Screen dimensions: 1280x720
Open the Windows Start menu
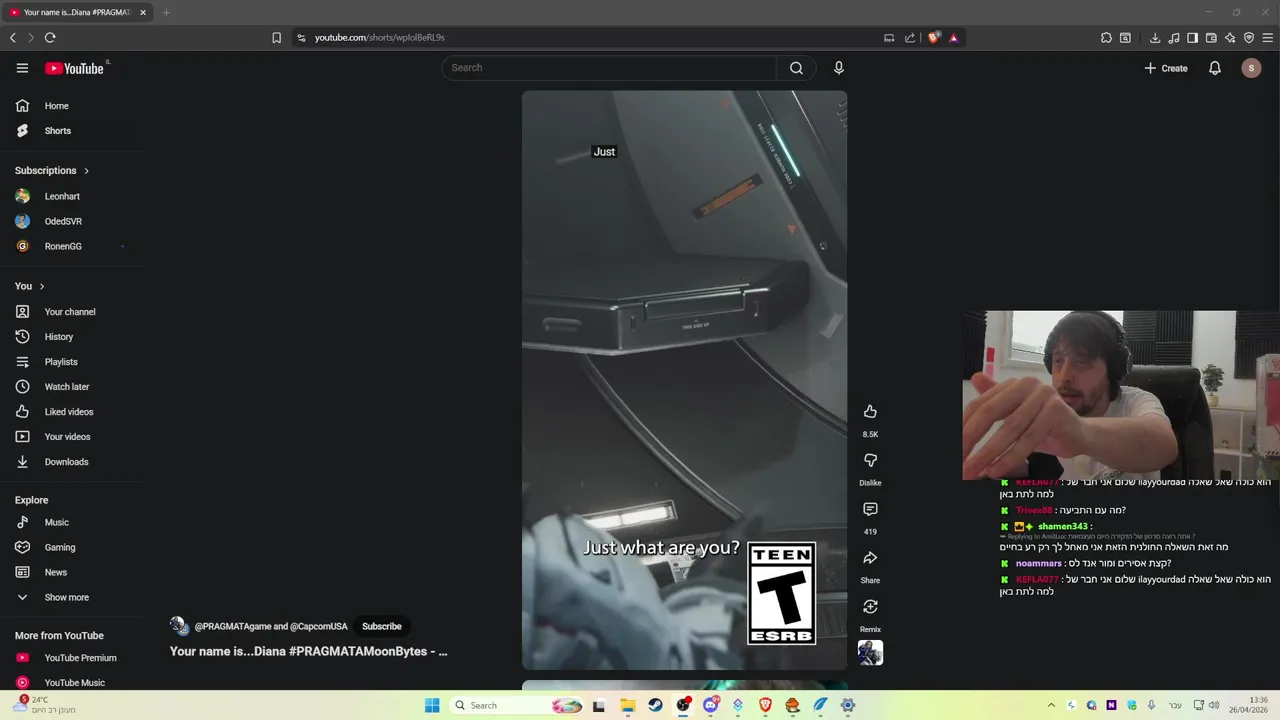pos(432,705)
